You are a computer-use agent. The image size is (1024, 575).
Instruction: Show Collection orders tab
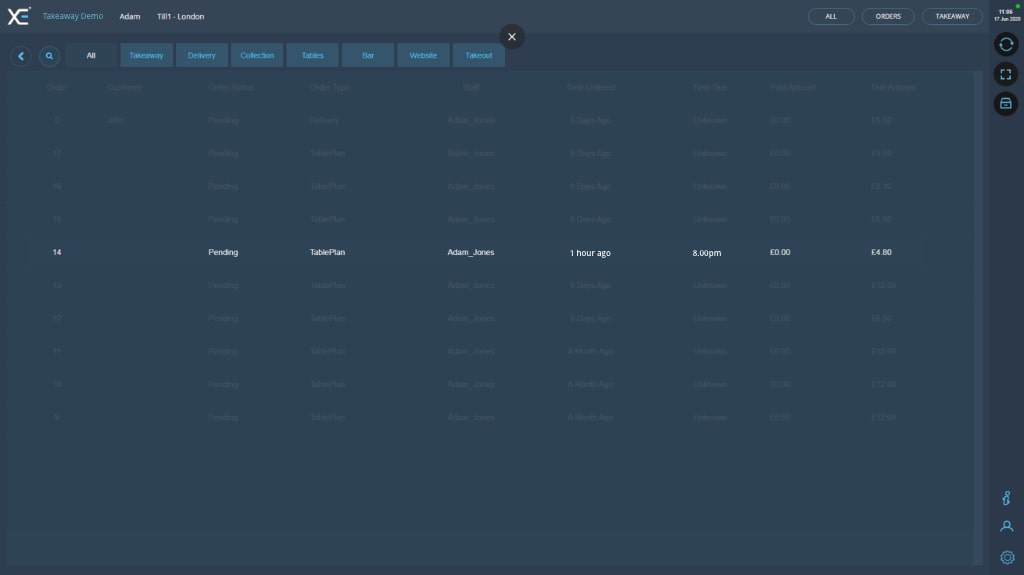[257, 56]
